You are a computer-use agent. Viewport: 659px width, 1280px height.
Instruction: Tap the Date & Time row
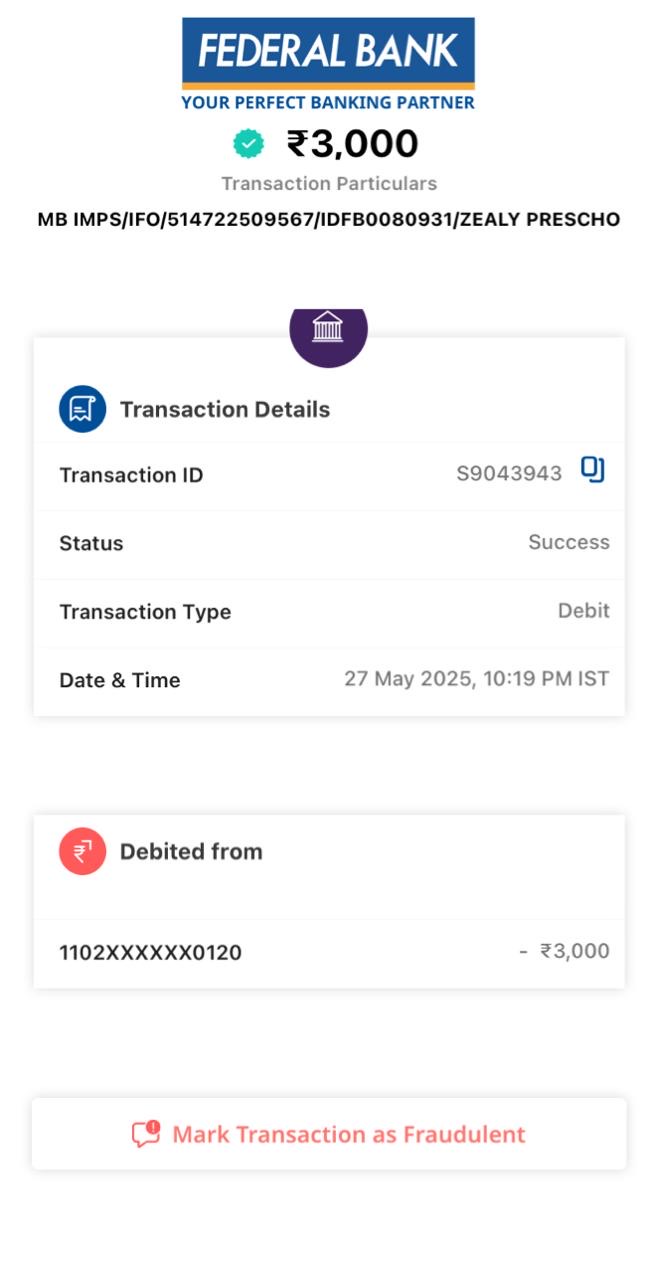(x=328, y=680)
